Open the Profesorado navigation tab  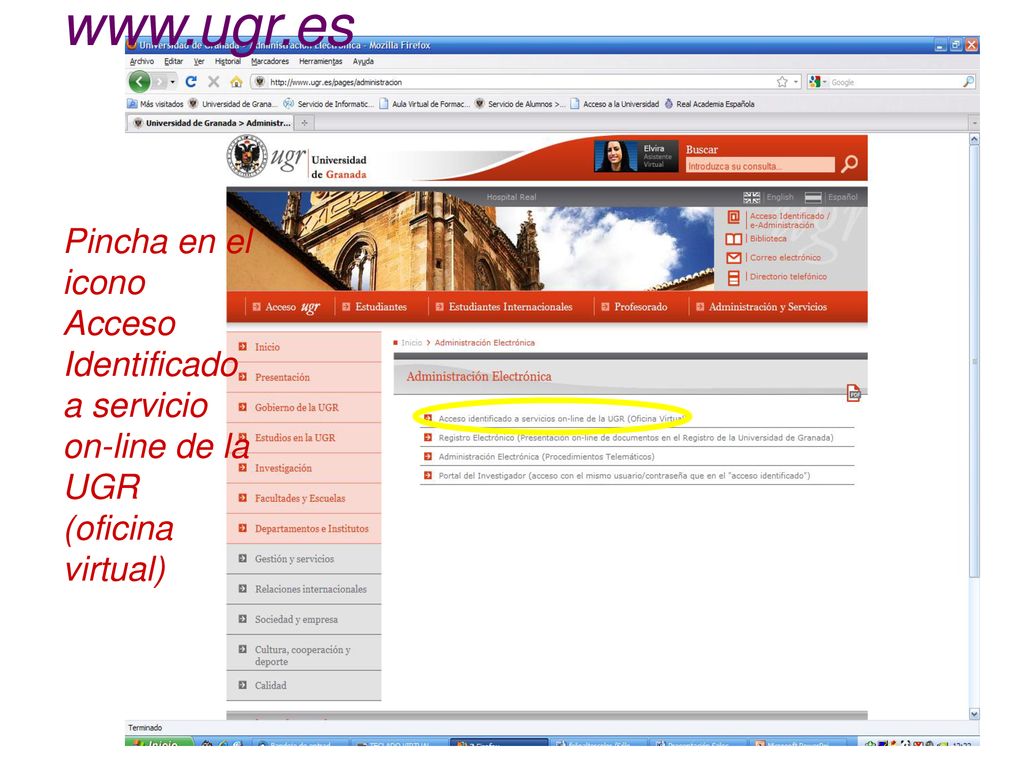(634, 307)
